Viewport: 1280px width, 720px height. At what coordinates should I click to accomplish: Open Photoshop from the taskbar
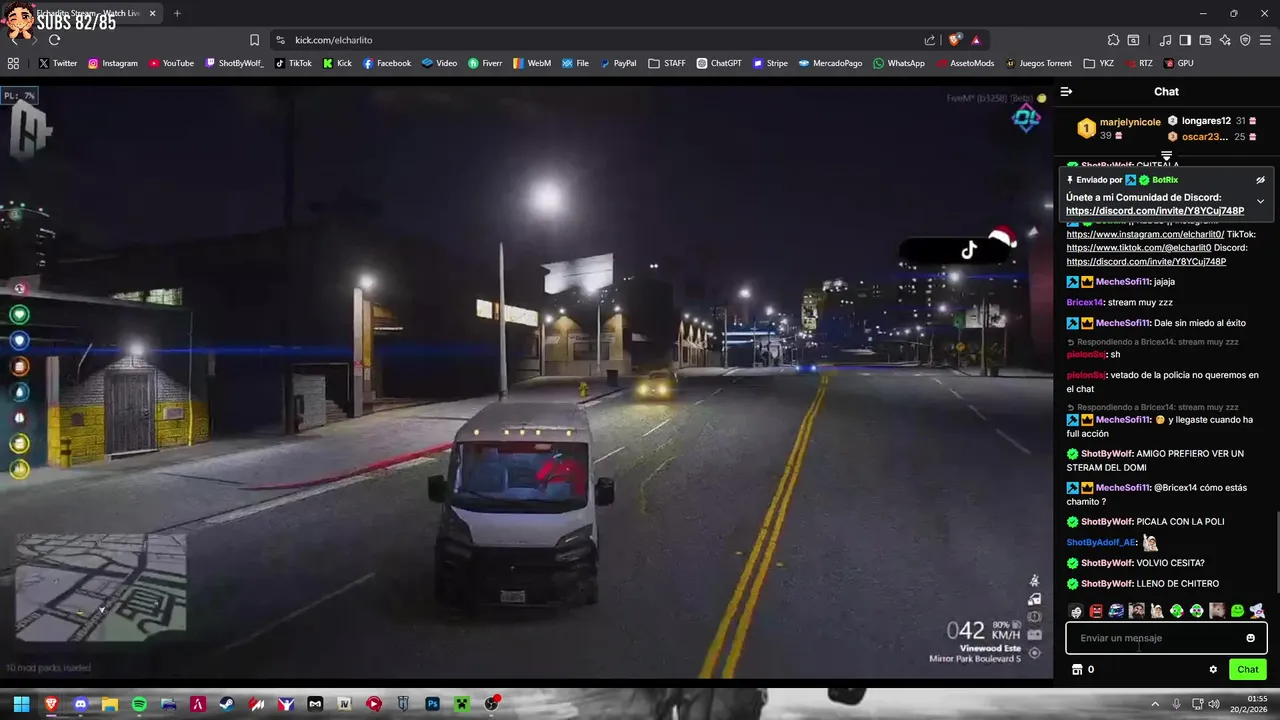click(x=432, y=704)
